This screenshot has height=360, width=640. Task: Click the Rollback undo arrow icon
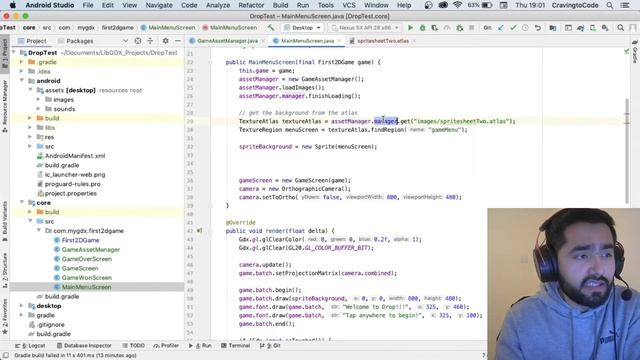[538, 28]
